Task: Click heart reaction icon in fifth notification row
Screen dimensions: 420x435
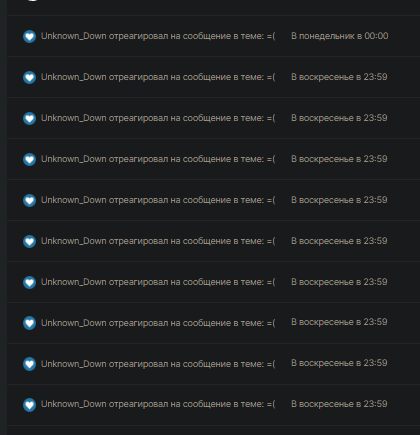Action: click(29, 200)
